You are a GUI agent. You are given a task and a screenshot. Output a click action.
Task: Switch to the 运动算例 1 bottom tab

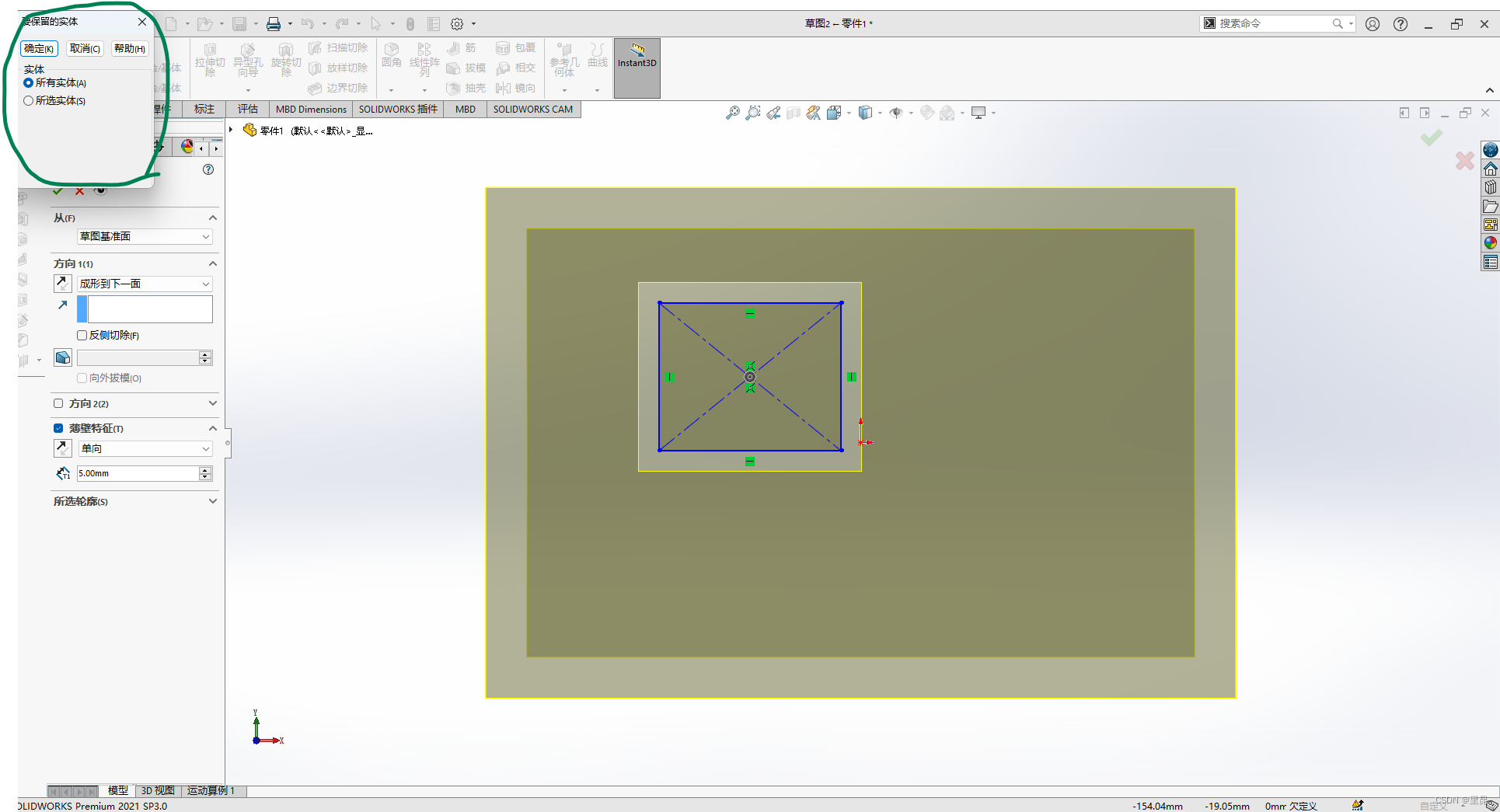coord(211,790)
